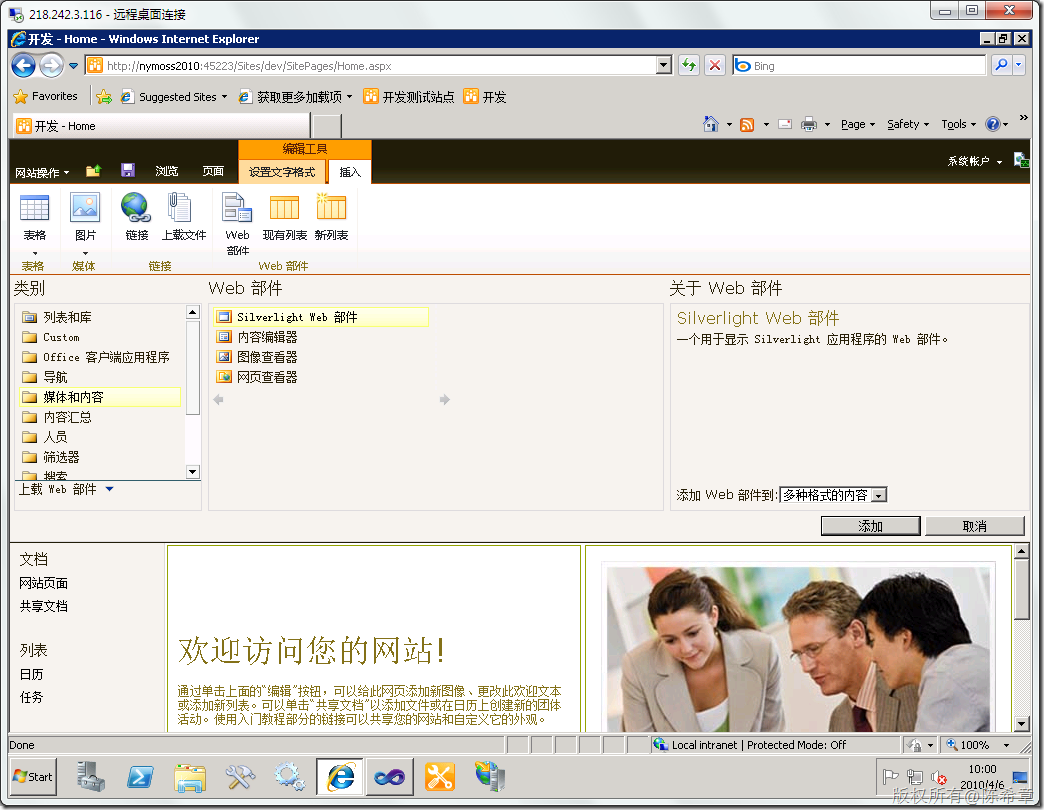Click the 添加 button
This screenshot has height=810, width=1044.
coord(870,526)
